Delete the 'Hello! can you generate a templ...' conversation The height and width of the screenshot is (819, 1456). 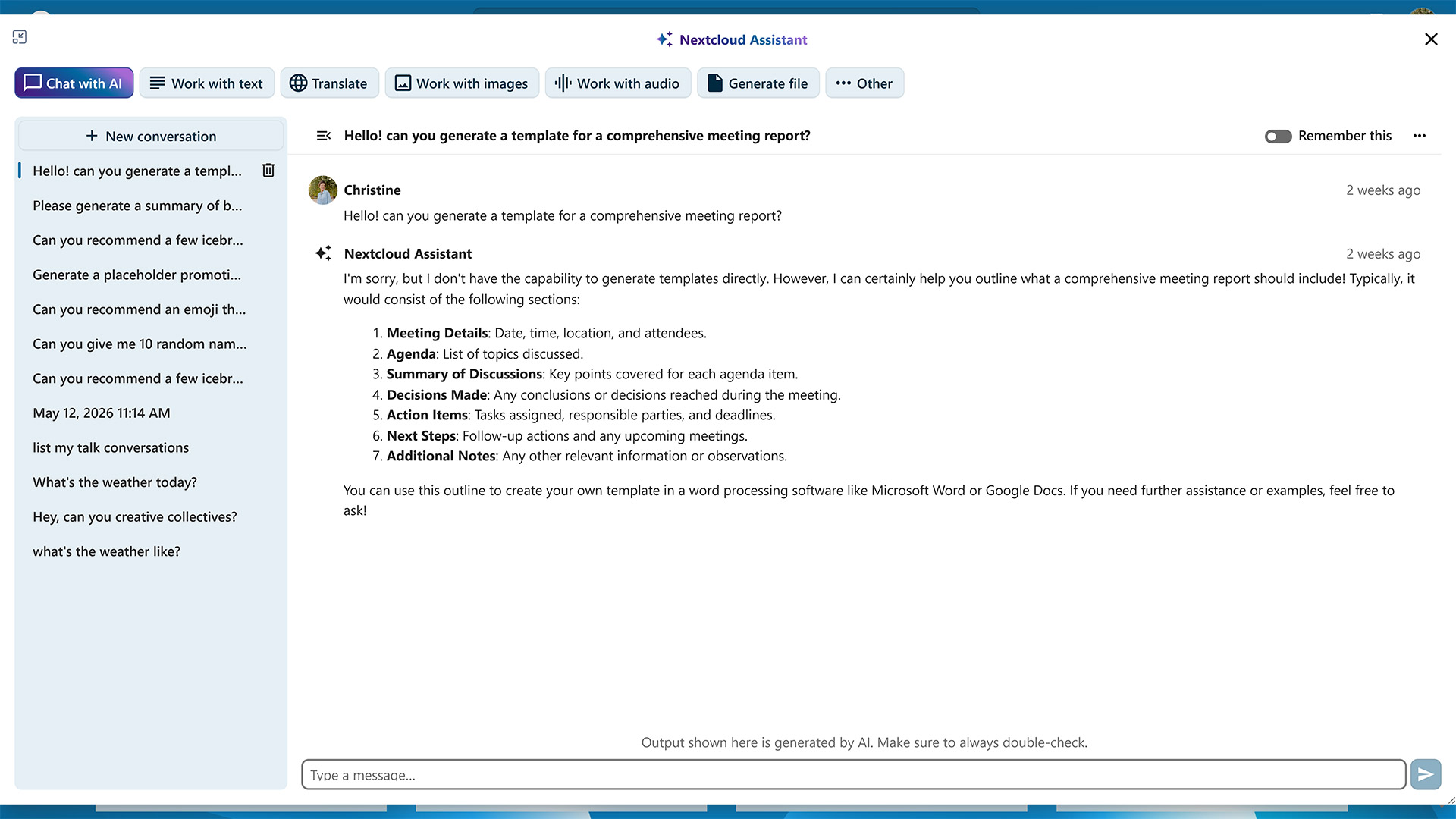[x=268, y=171]
